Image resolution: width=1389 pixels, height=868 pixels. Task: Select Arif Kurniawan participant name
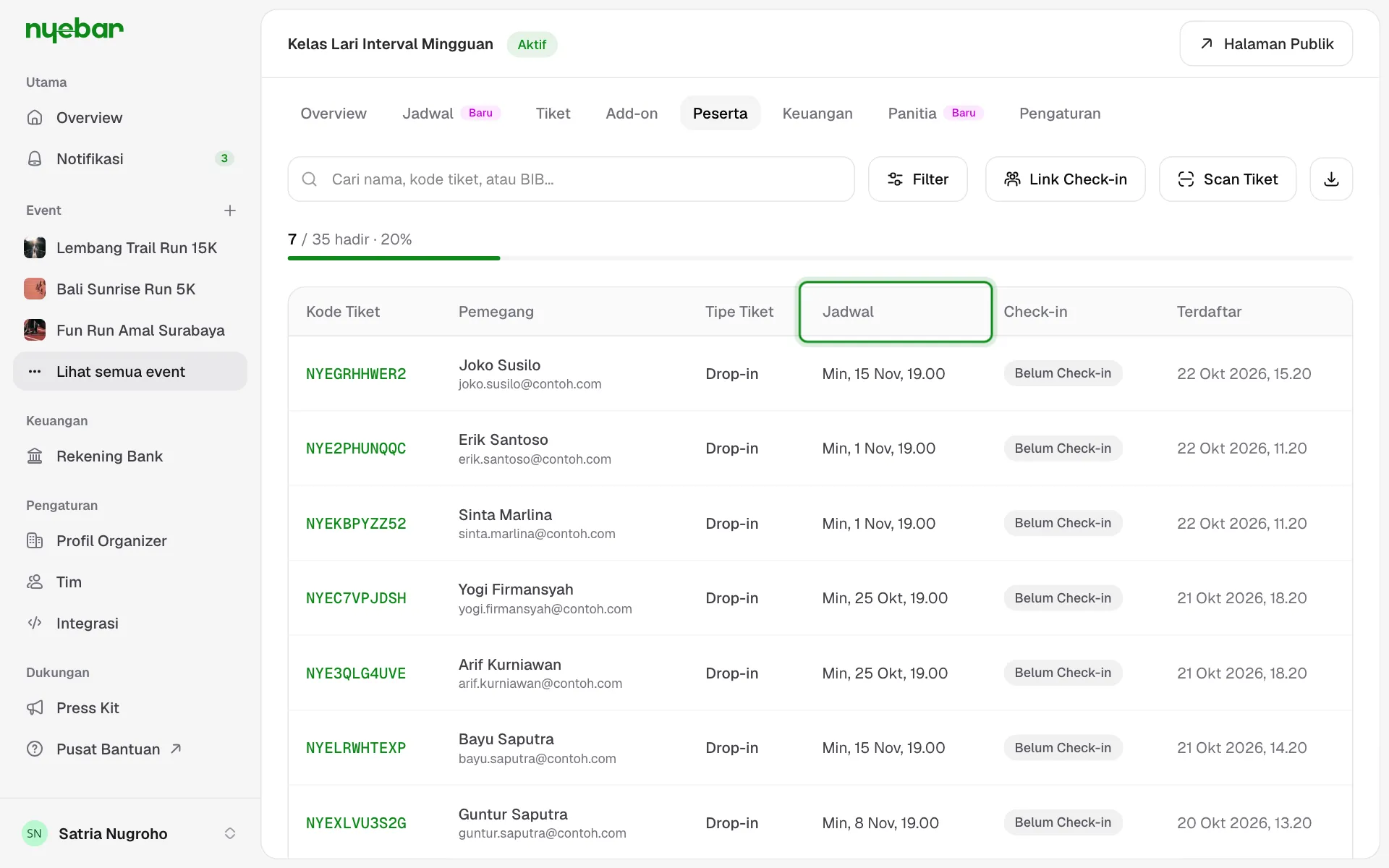[510, 665]
